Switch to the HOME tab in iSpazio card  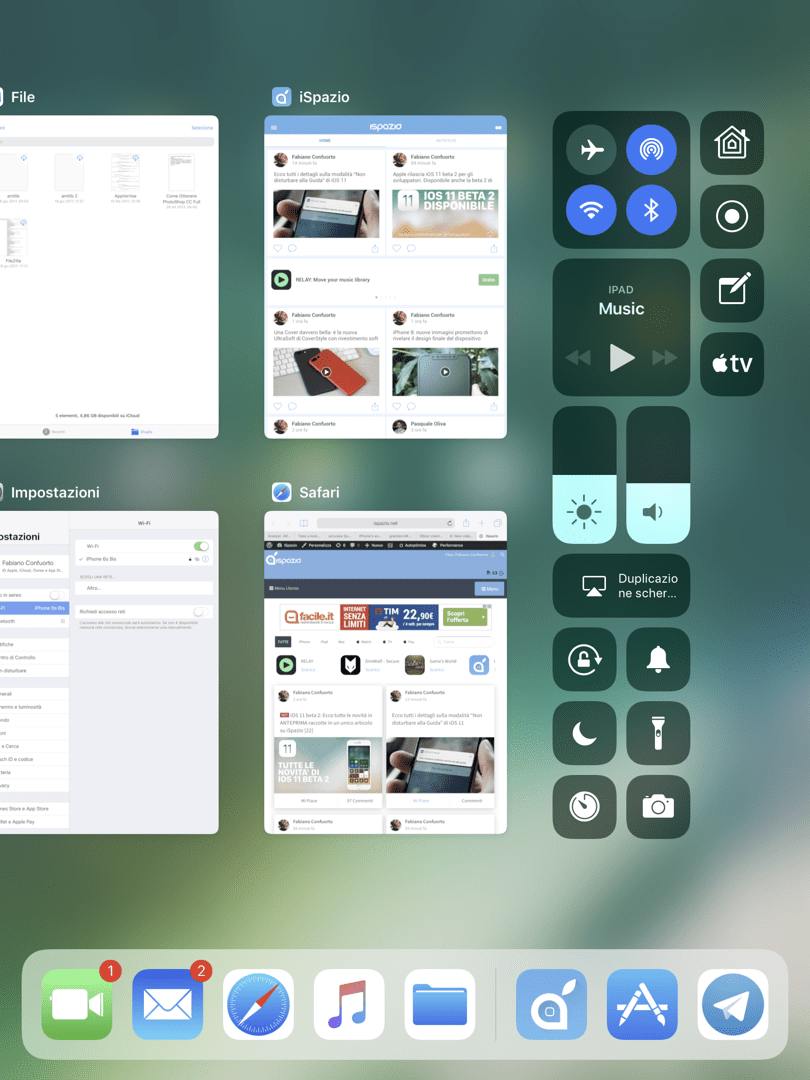(x=325, y=141)
